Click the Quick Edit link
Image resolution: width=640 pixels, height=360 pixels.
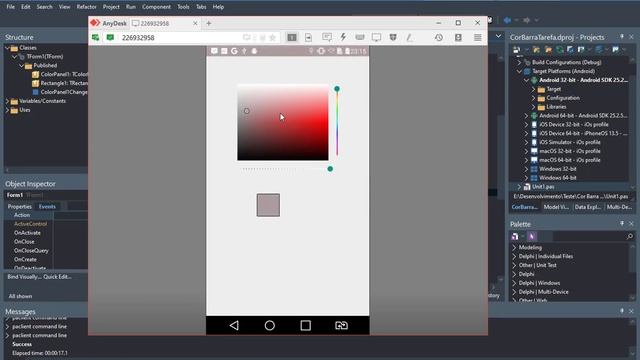[x=58, y=277]
